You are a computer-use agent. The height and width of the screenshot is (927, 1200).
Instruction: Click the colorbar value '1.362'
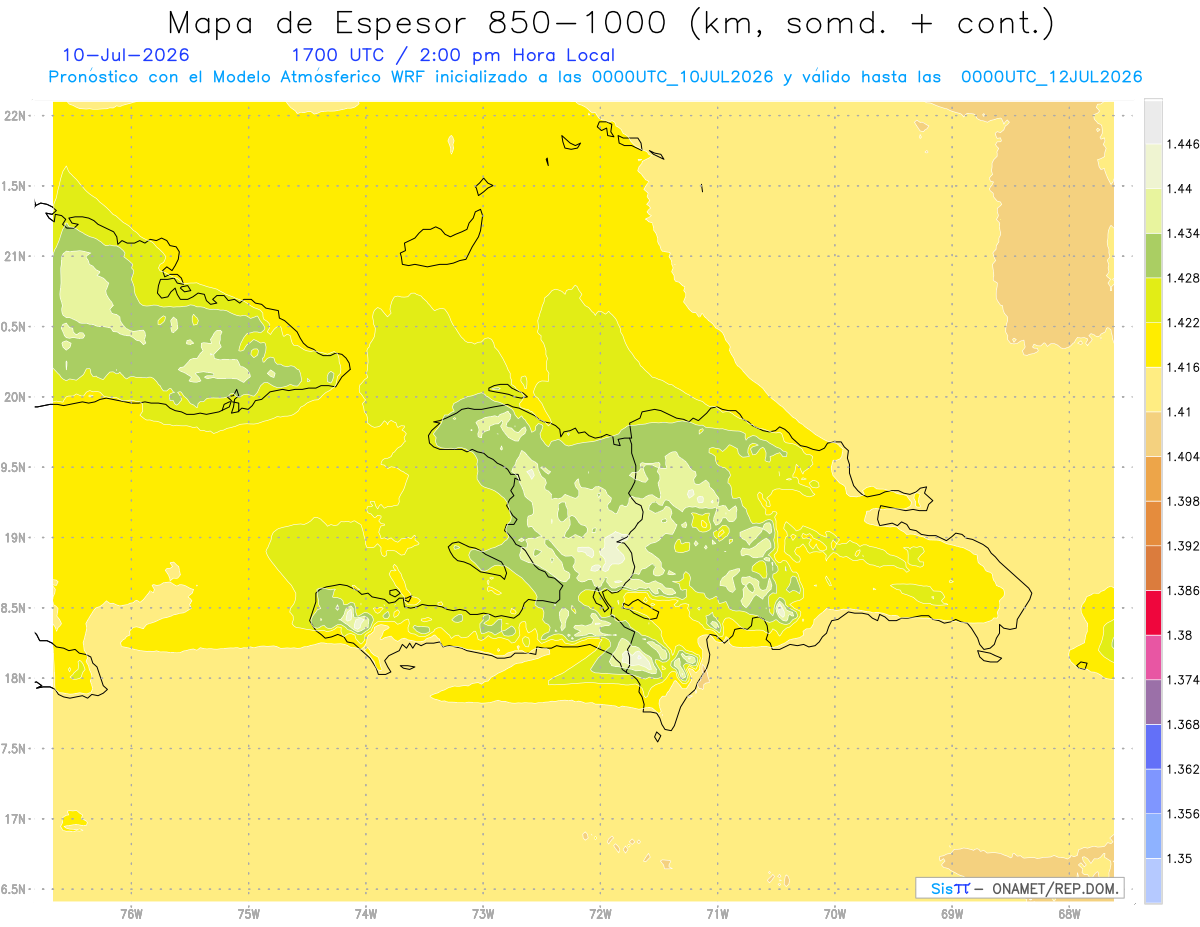point(1183,769)
